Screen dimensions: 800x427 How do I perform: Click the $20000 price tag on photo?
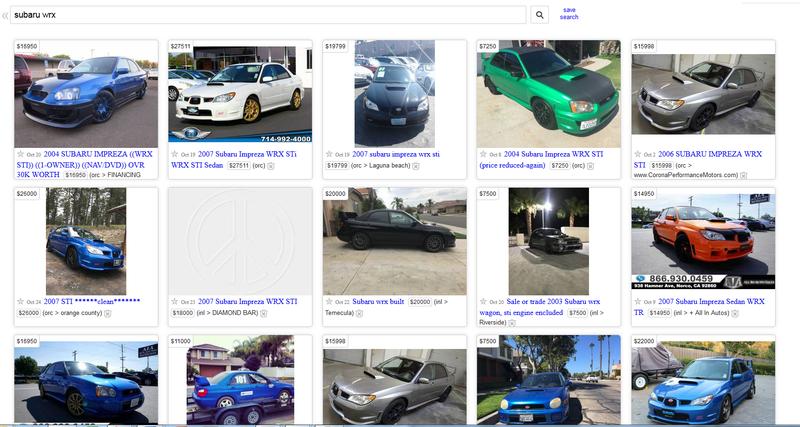coord(336,194)
